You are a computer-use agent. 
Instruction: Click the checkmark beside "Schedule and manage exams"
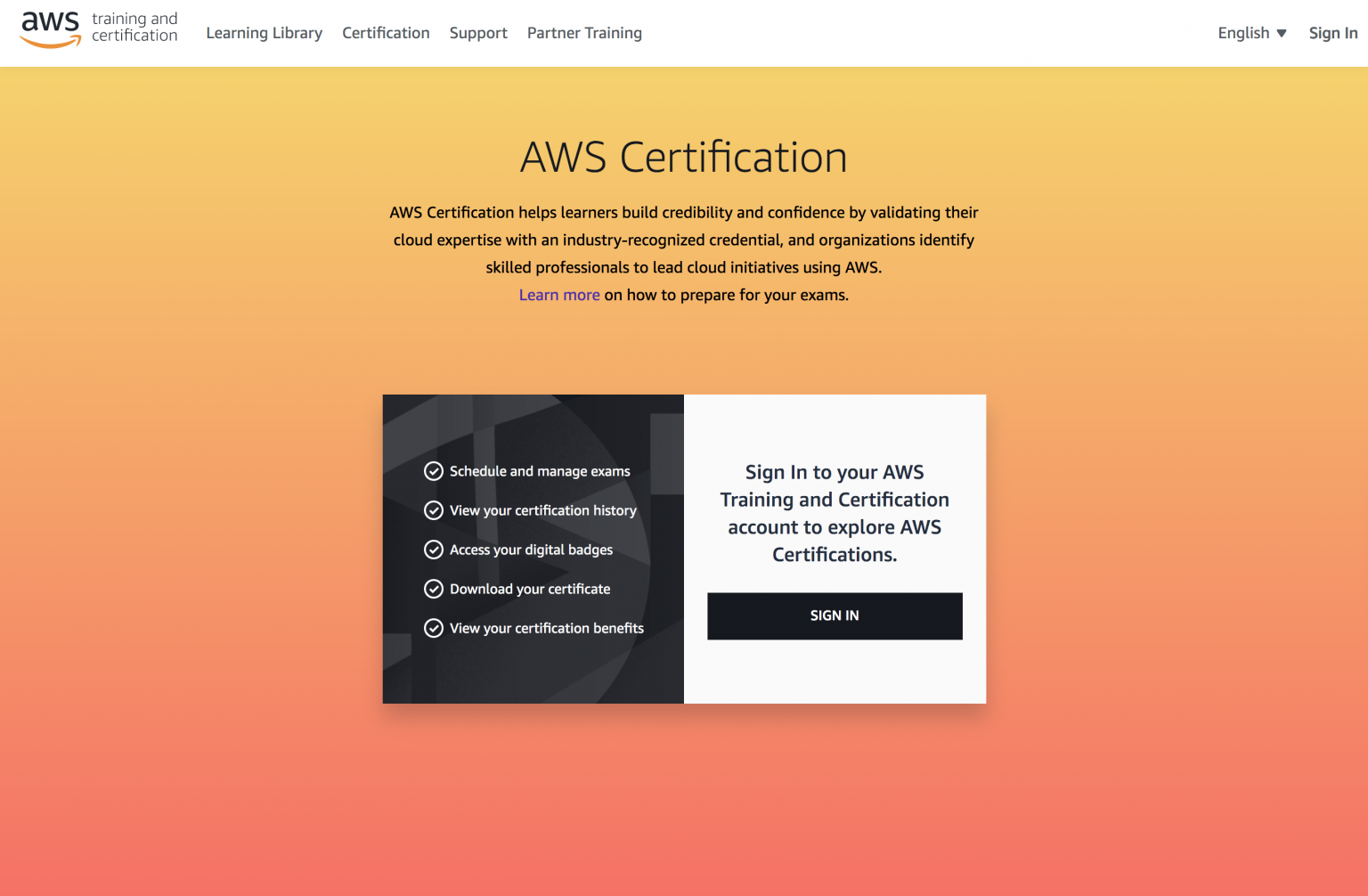coord(434,471)
